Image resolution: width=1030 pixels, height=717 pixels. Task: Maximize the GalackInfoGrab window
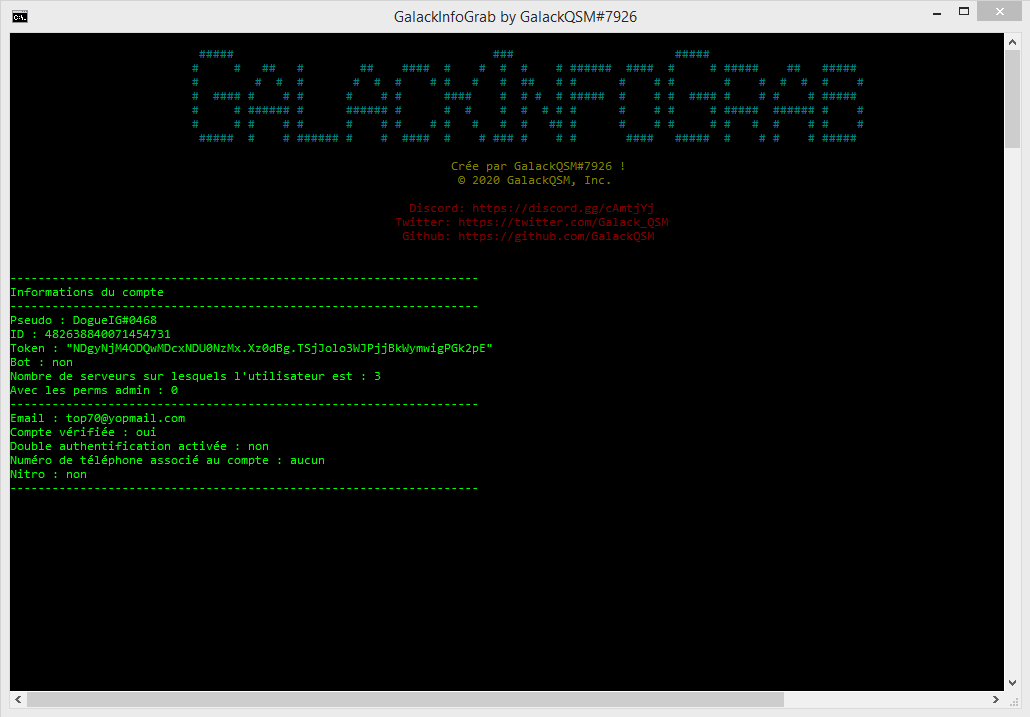(x=964, y=12)
